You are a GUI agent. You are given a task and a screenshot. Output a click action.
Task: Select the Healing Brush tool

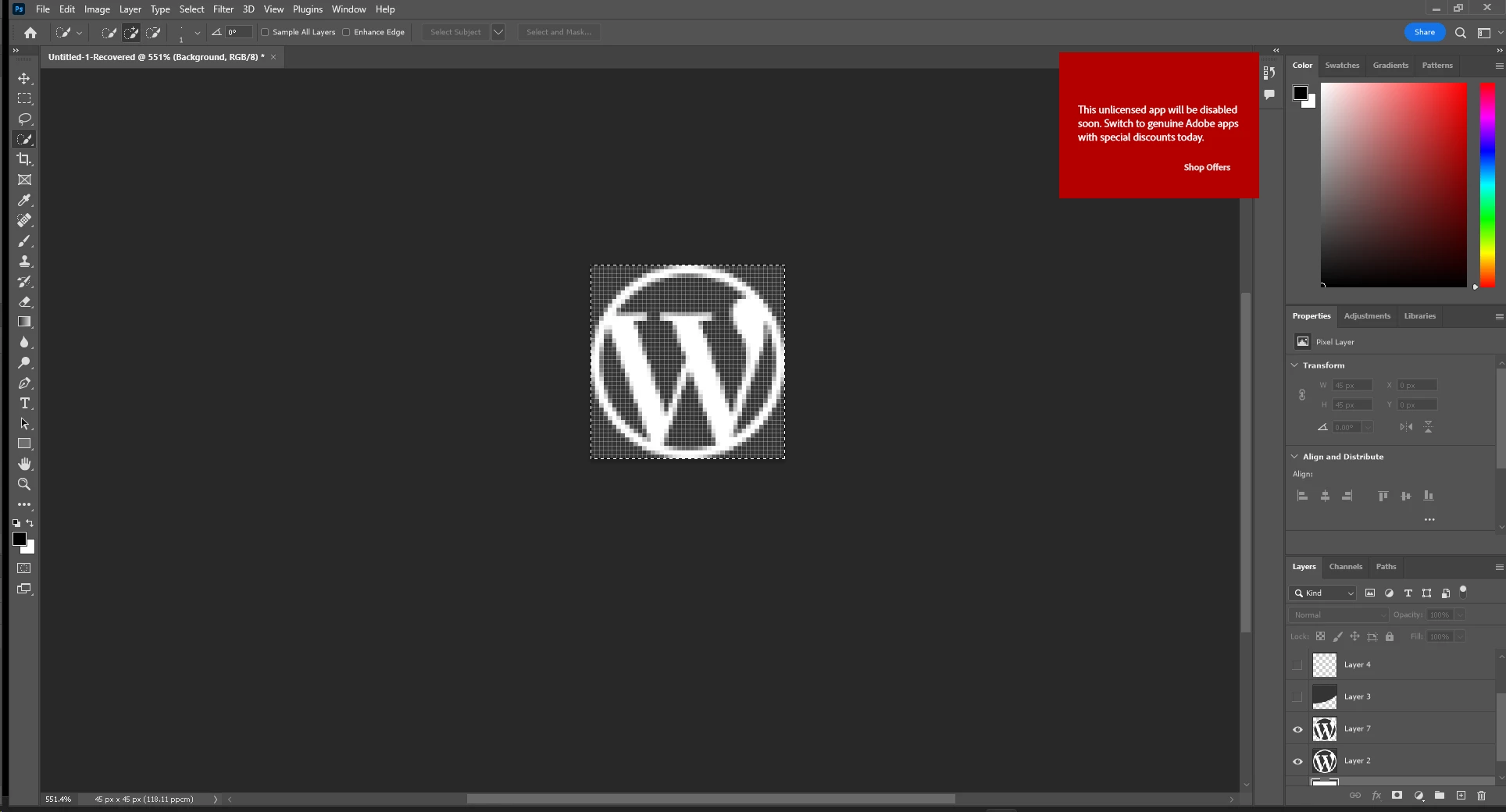pos(24,220)
